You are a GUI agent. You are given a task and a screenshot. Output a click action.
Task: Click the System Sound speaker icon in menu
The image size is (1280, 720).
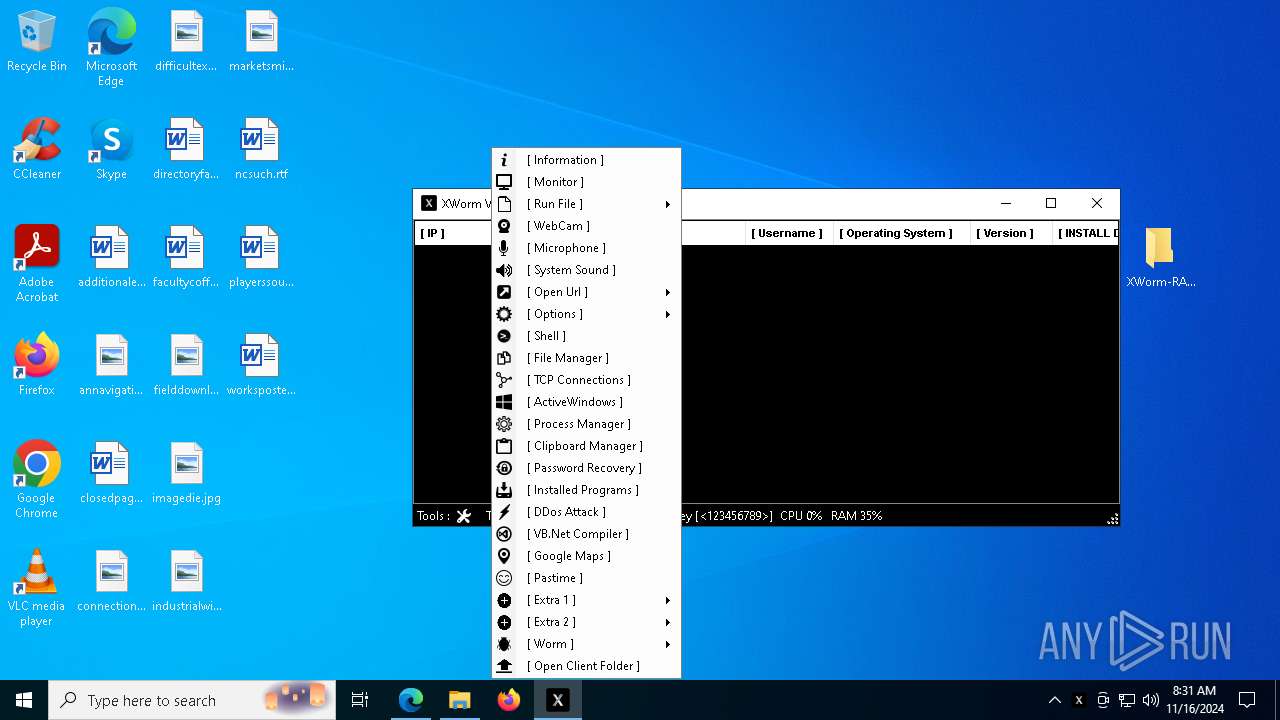pos(504,270)
